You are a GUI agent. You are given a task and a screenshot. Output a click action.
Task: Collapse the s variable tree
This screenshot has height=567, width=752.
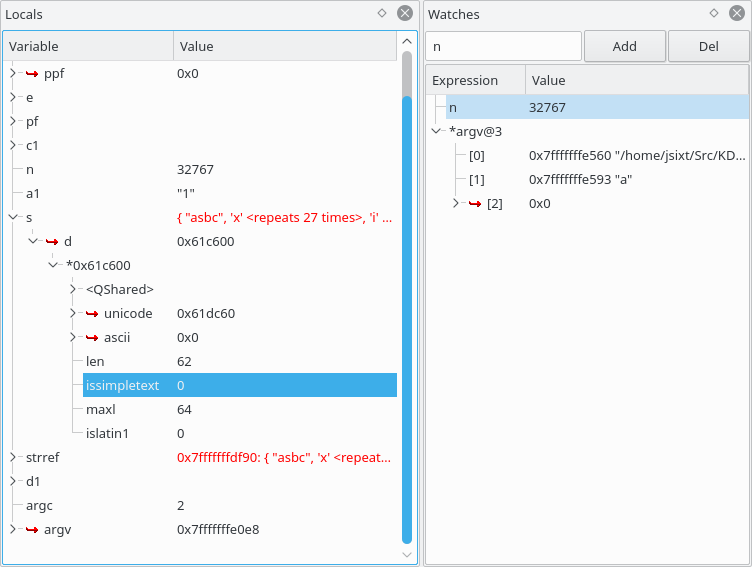click(x=13, y=217)
